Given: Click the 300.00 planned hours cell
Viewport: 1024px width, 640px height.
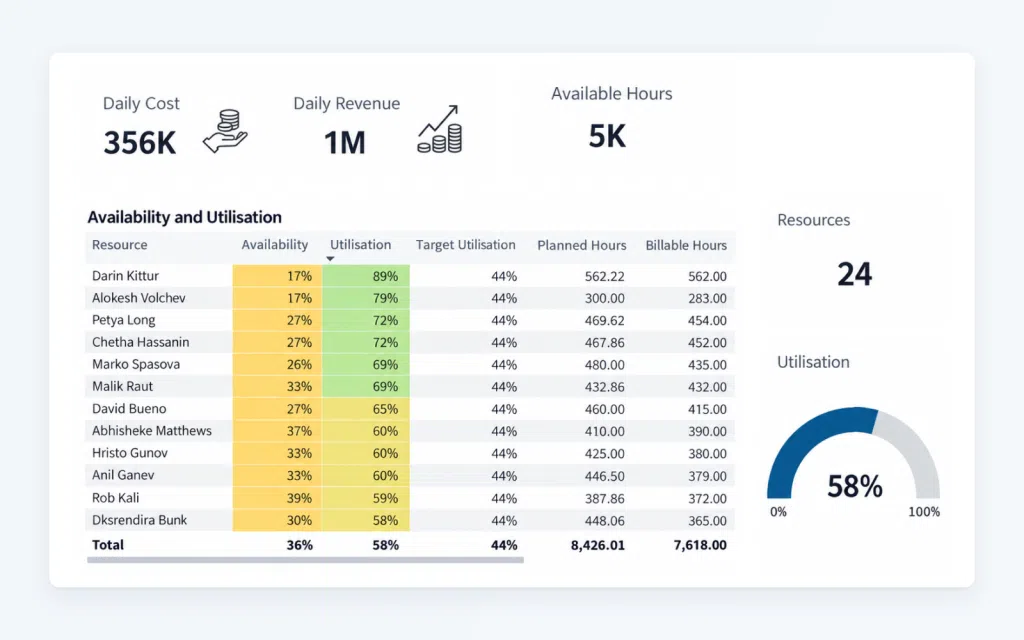Looking at the screenshot, I should click(604, 298).
